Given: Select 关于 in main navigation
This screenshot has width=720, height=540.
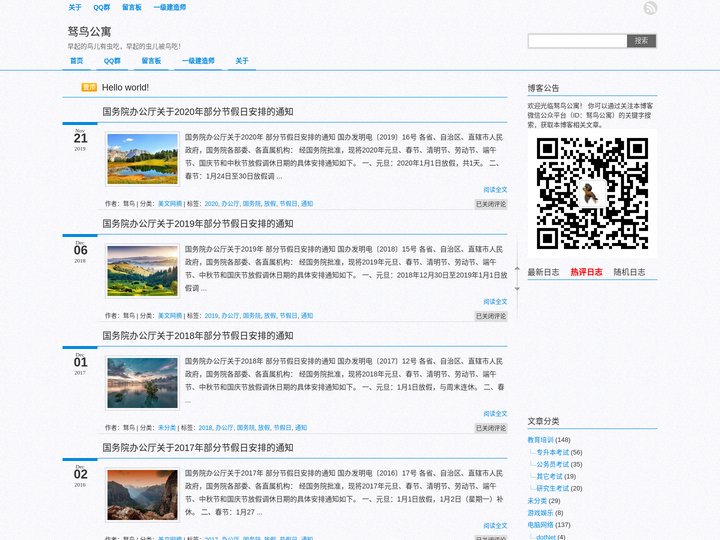Looking at the screenshot, I should coord(242,61).
